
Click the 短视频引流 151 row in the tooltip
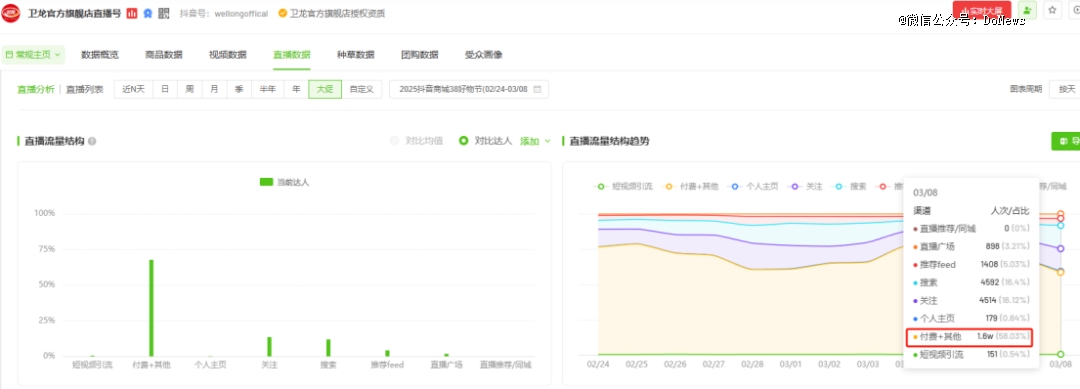coord(971,355)
